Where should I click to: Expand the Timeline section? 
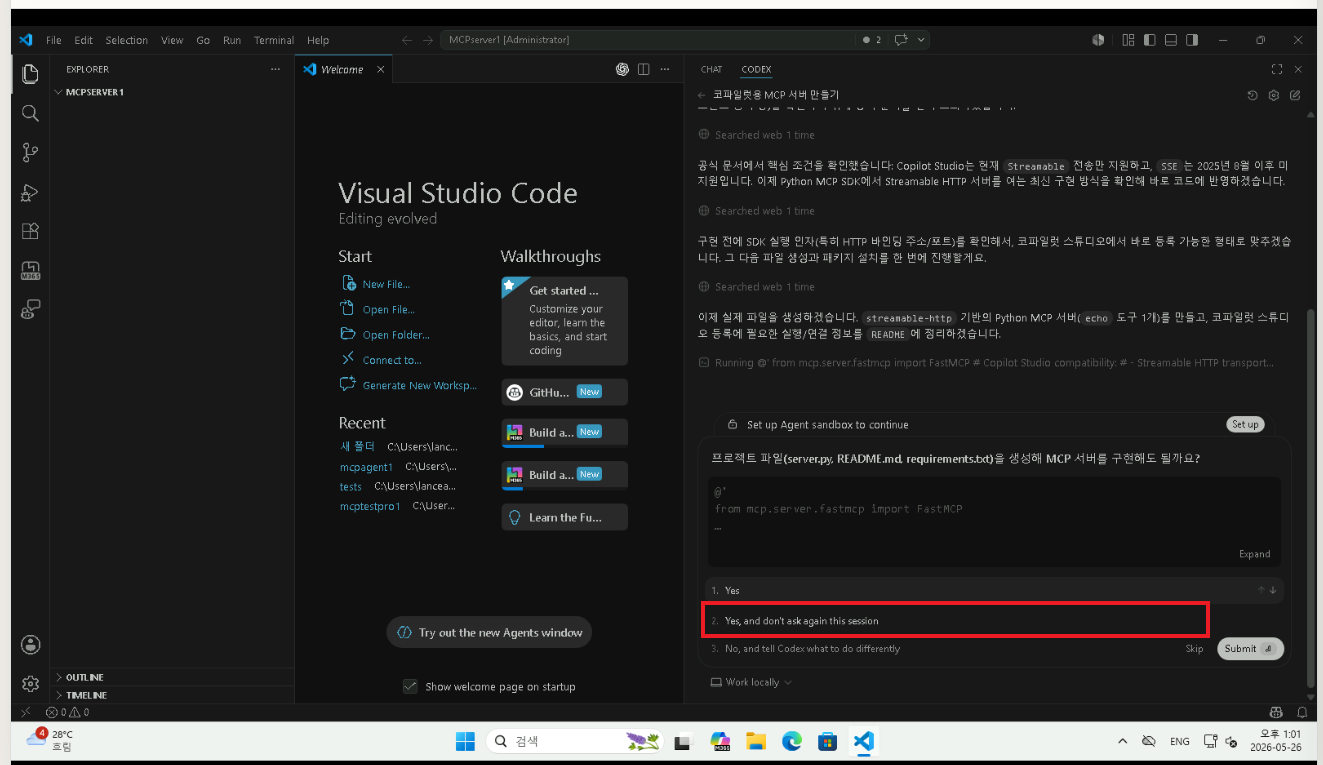tap(172, 695)
